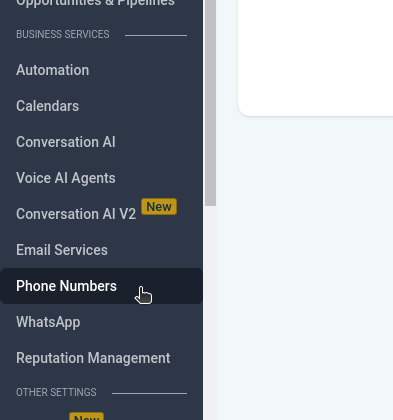The image size is (393, 420).
Task: Click the New badge beside Conversation AI V2
Action: pyautogui.click(x=159, y=207)
